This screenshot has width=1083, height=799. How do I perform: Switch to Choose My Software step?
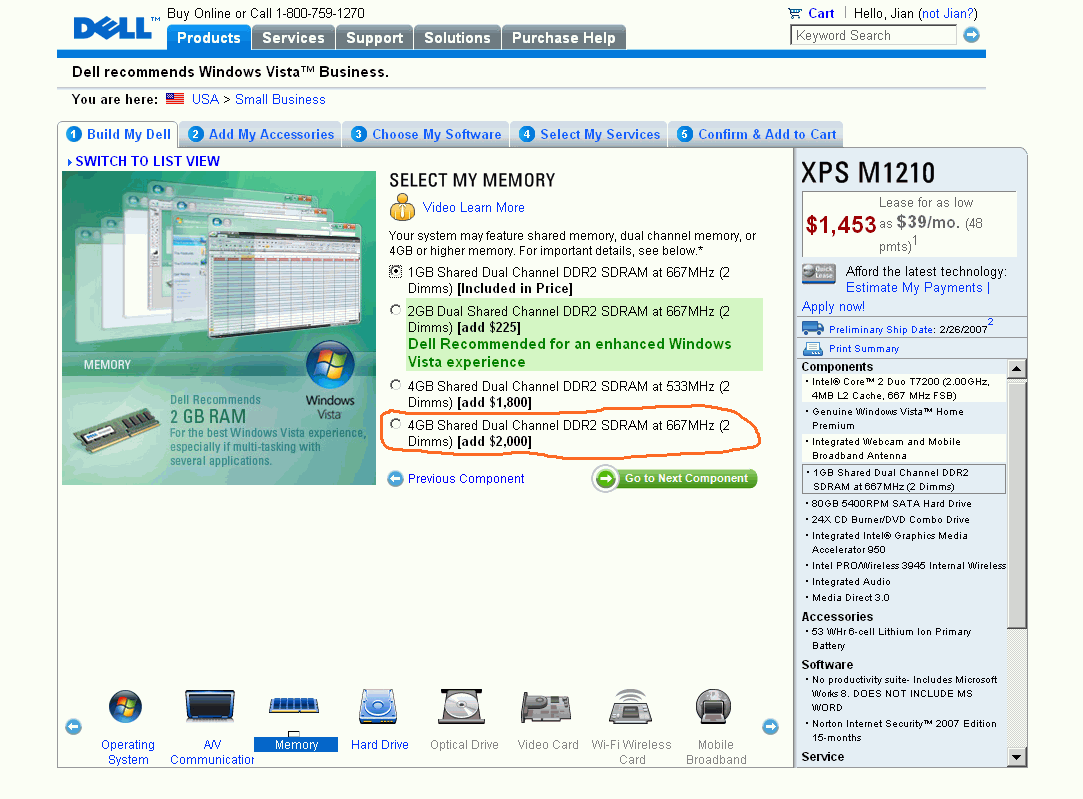coord(426,135)
